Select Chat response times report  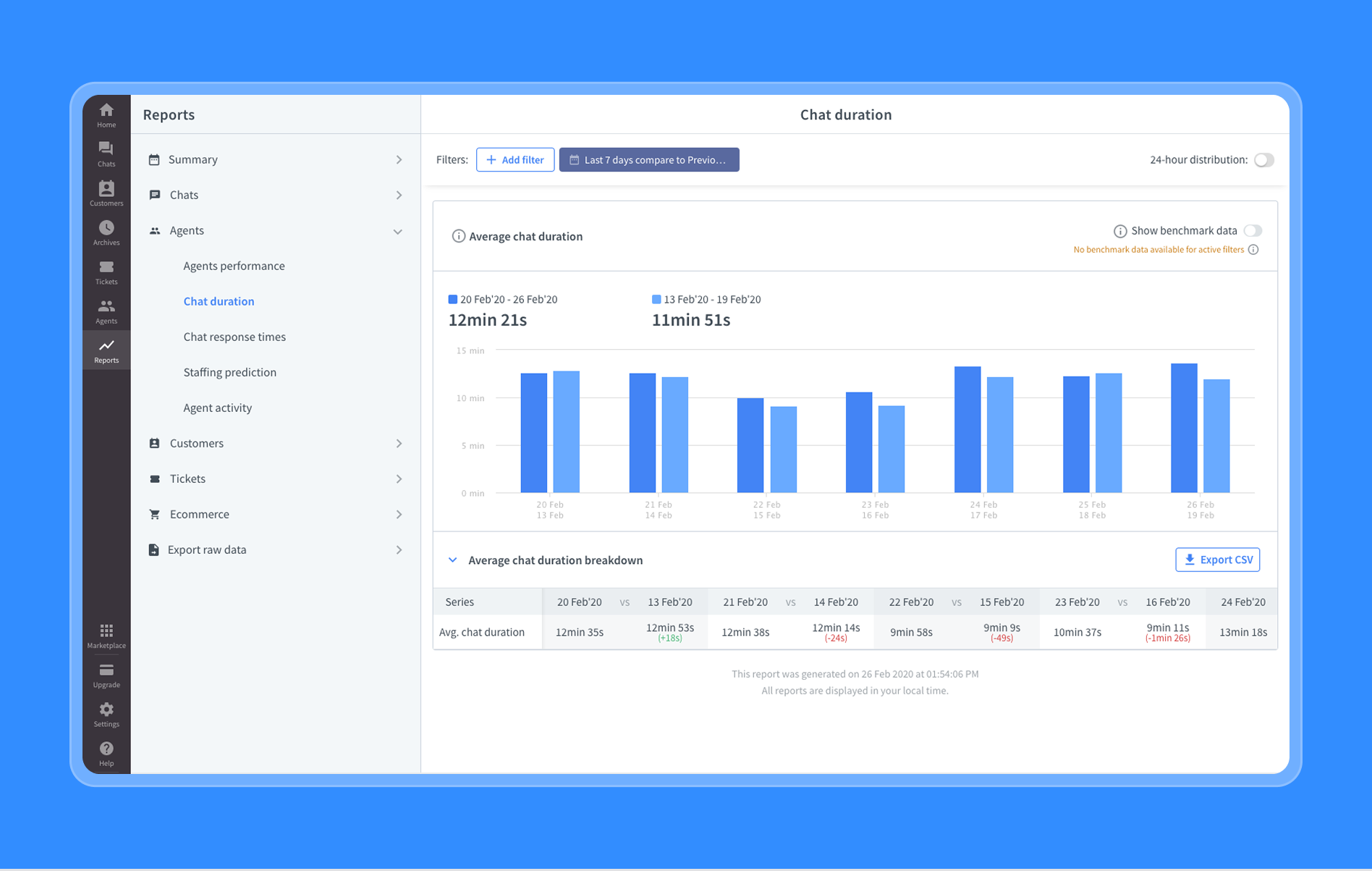click(x=234, y=337)
